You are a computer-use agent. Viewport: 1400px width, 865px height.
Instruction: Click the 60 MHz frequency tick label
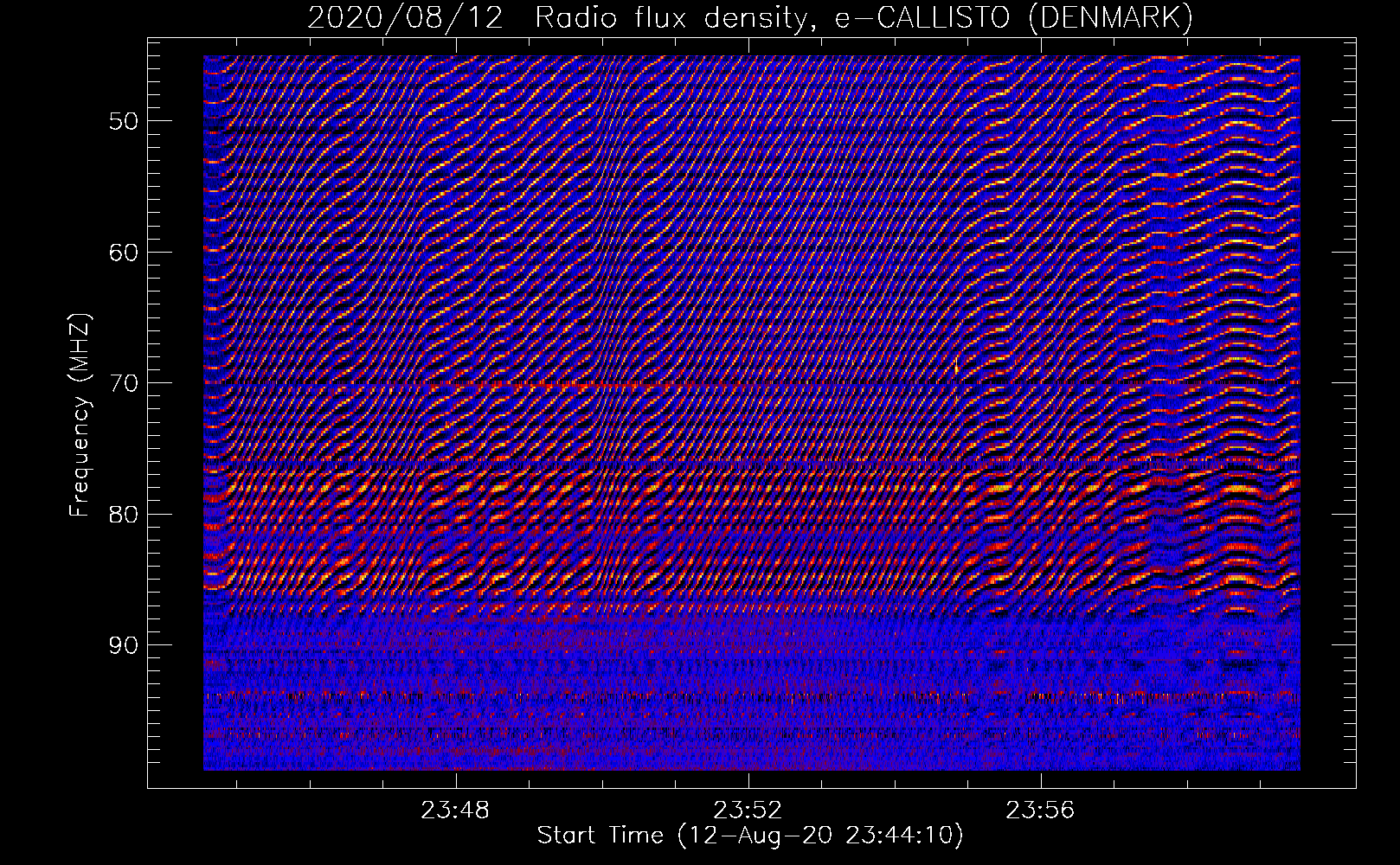pyautogui.click(x=123, y=253)
